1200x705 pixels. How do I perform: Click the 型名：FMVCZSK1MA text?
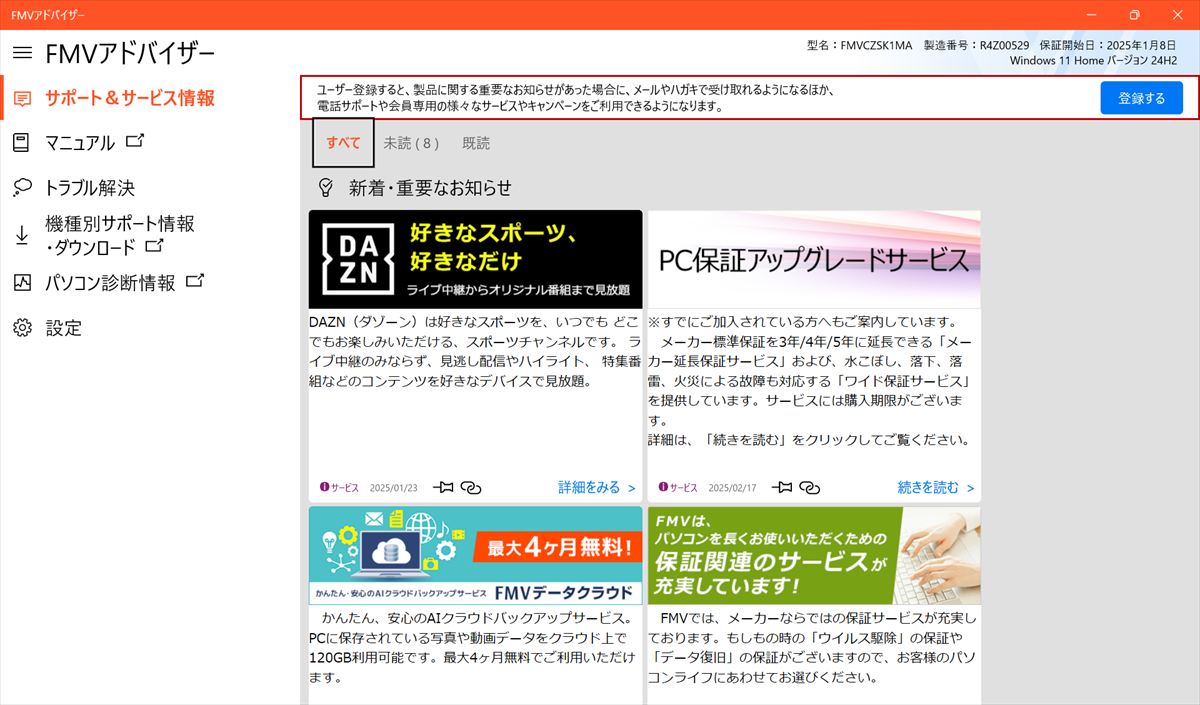[x=859, y=45]
